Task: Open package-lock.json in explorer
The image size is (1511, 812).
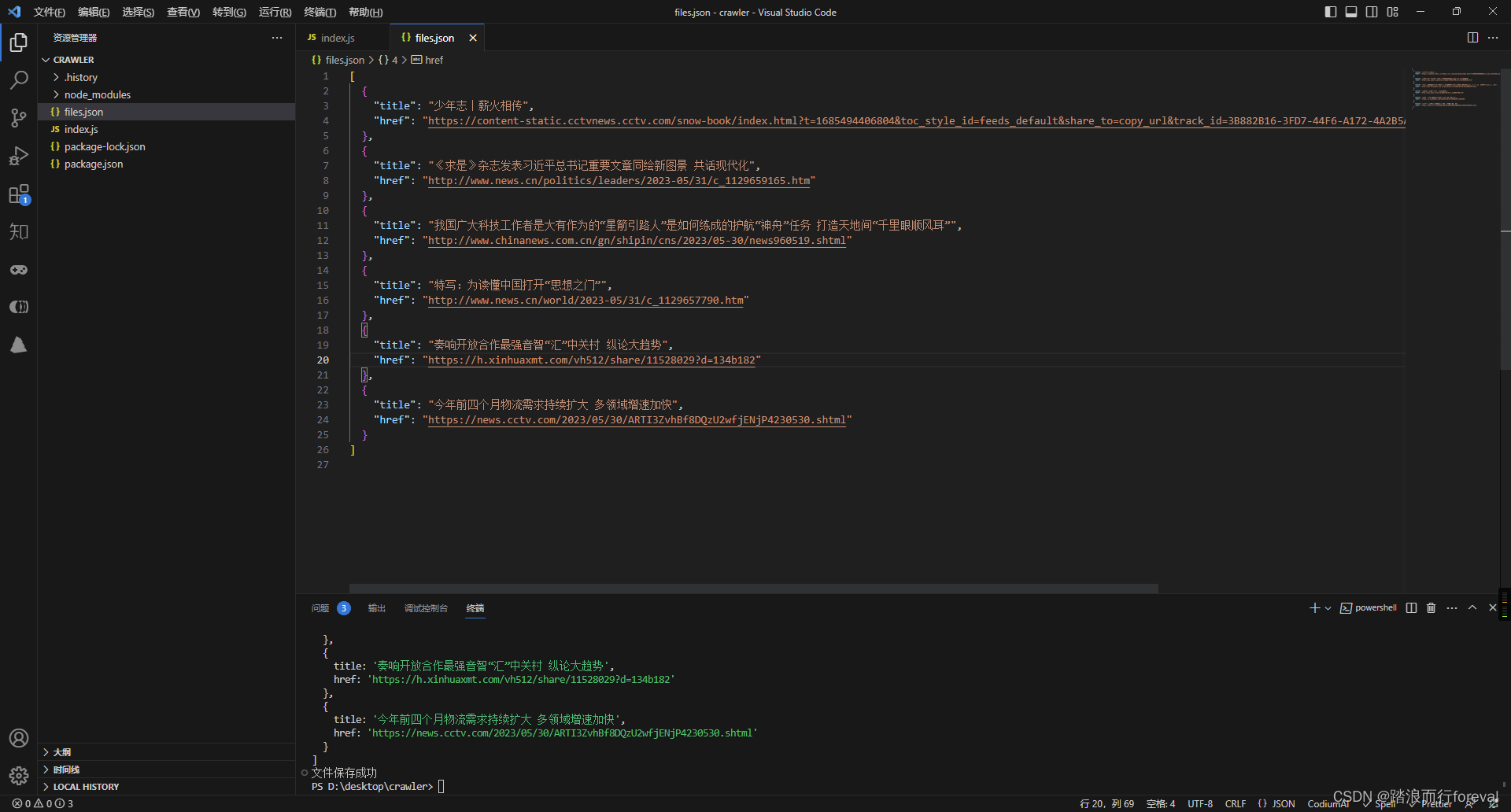Action: [166, 146]
